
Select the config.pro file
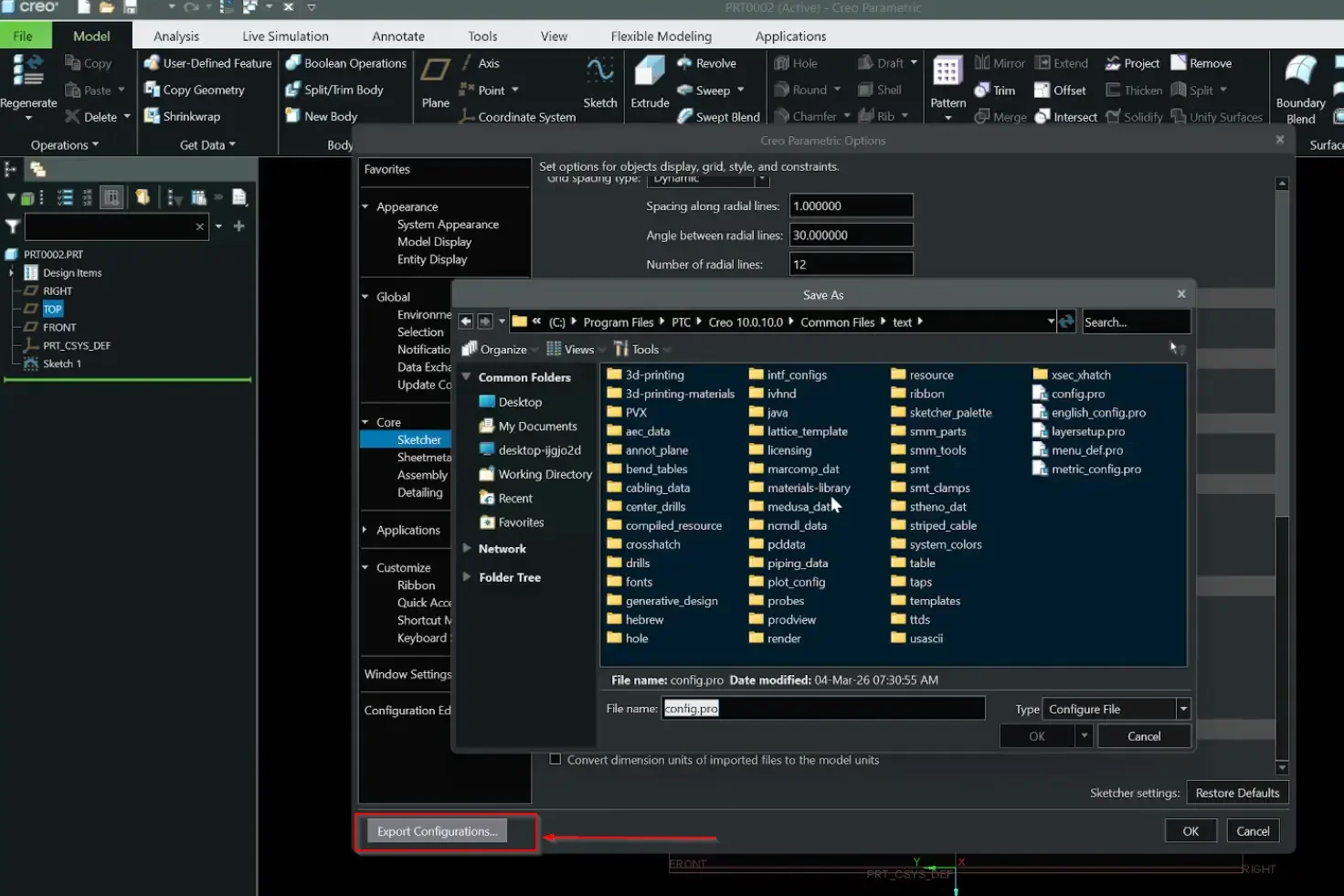pos(1068,394)
